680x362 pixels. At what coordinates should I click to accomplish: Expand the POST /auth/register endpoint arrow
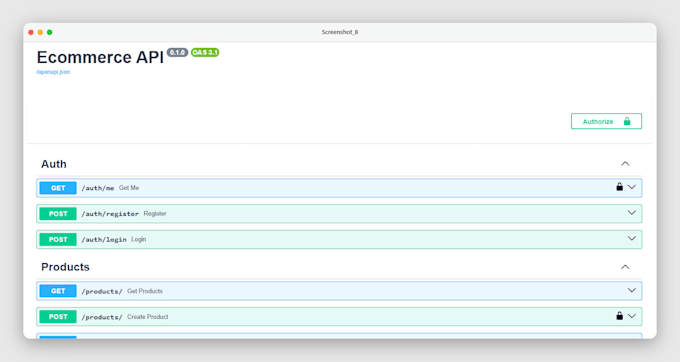click(632, 213)
